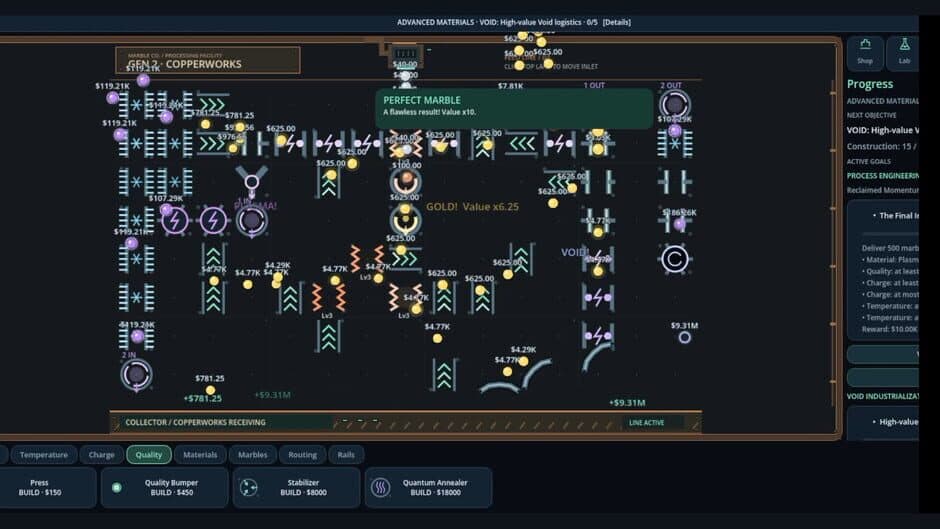Open the Marbles build tab

pos(252,455)
